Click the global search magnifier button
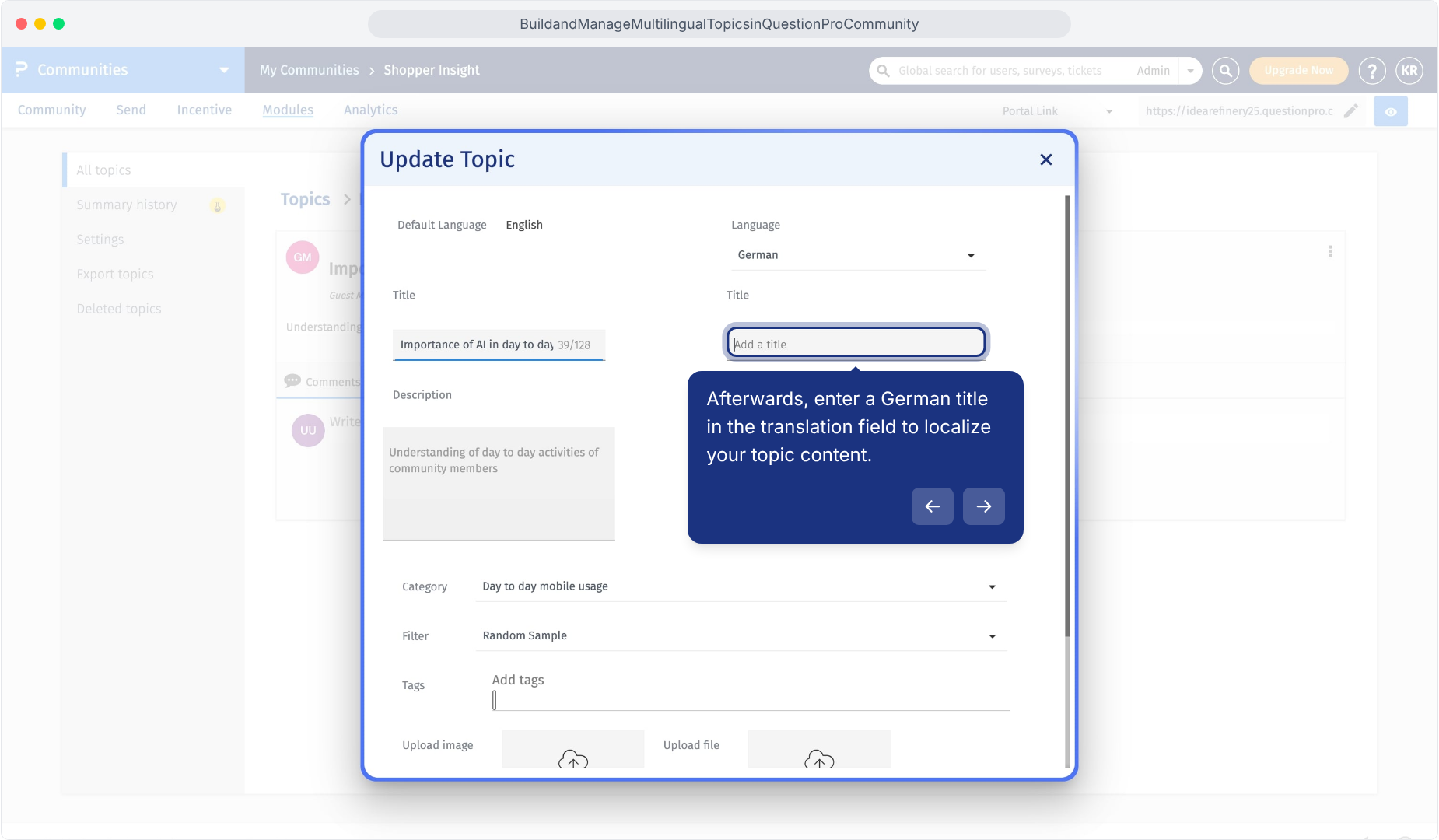The image size is (1439, 840). coord(1225,71)
